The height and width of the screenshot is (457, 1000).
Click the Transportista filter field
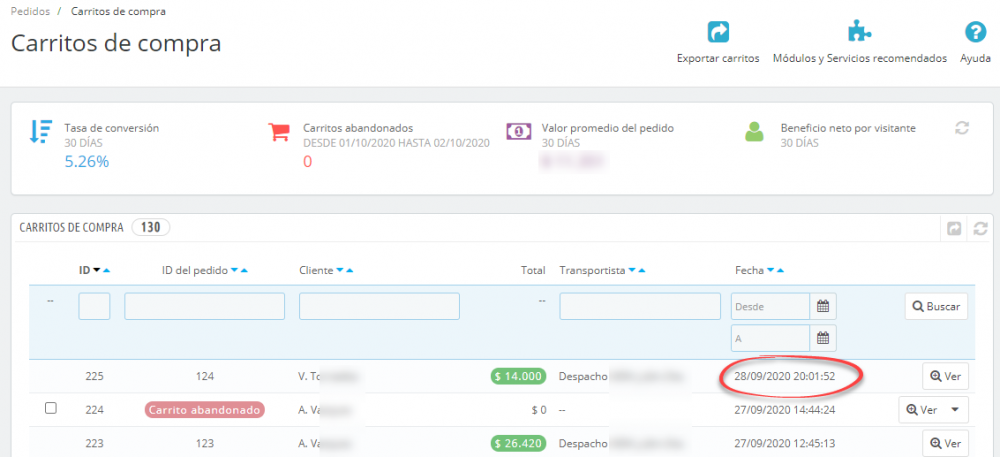[640, 306]
